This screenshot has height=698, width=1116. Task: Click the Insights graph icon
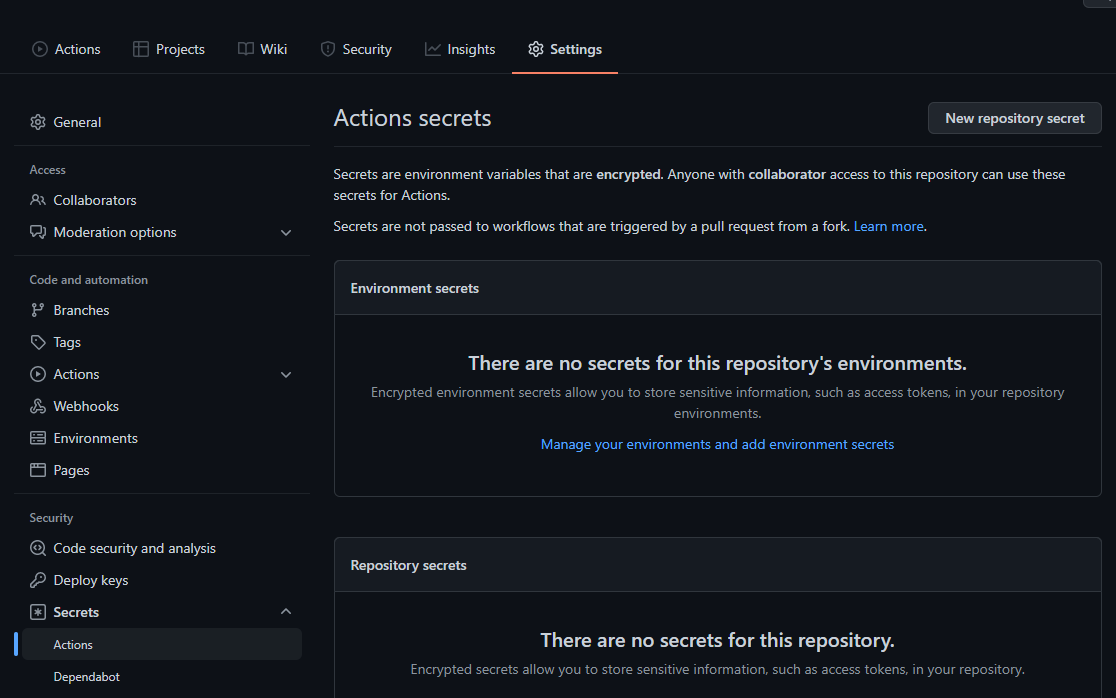[x=433, y=49]
